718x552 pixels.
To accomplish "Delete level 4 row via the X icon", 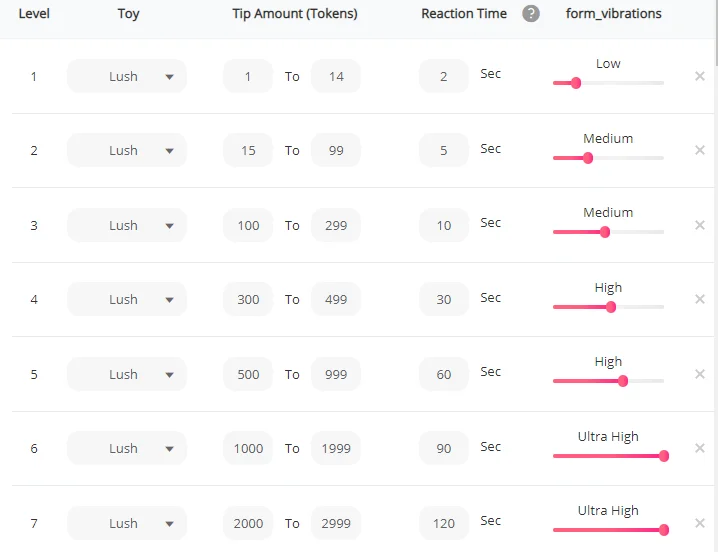I will point(700,299).
